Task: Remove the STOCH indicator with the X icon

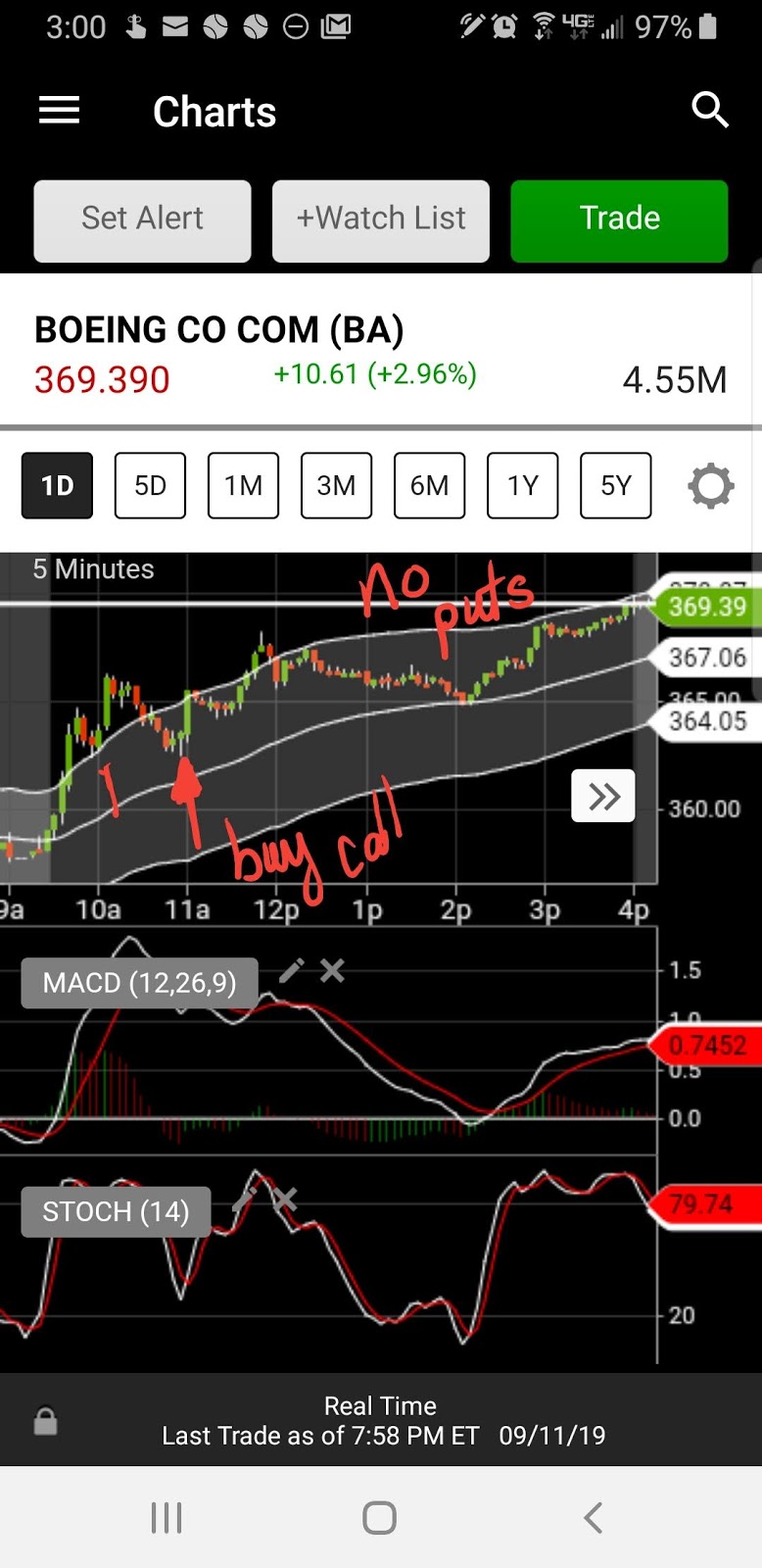Action: click(x=285, y=1199)
